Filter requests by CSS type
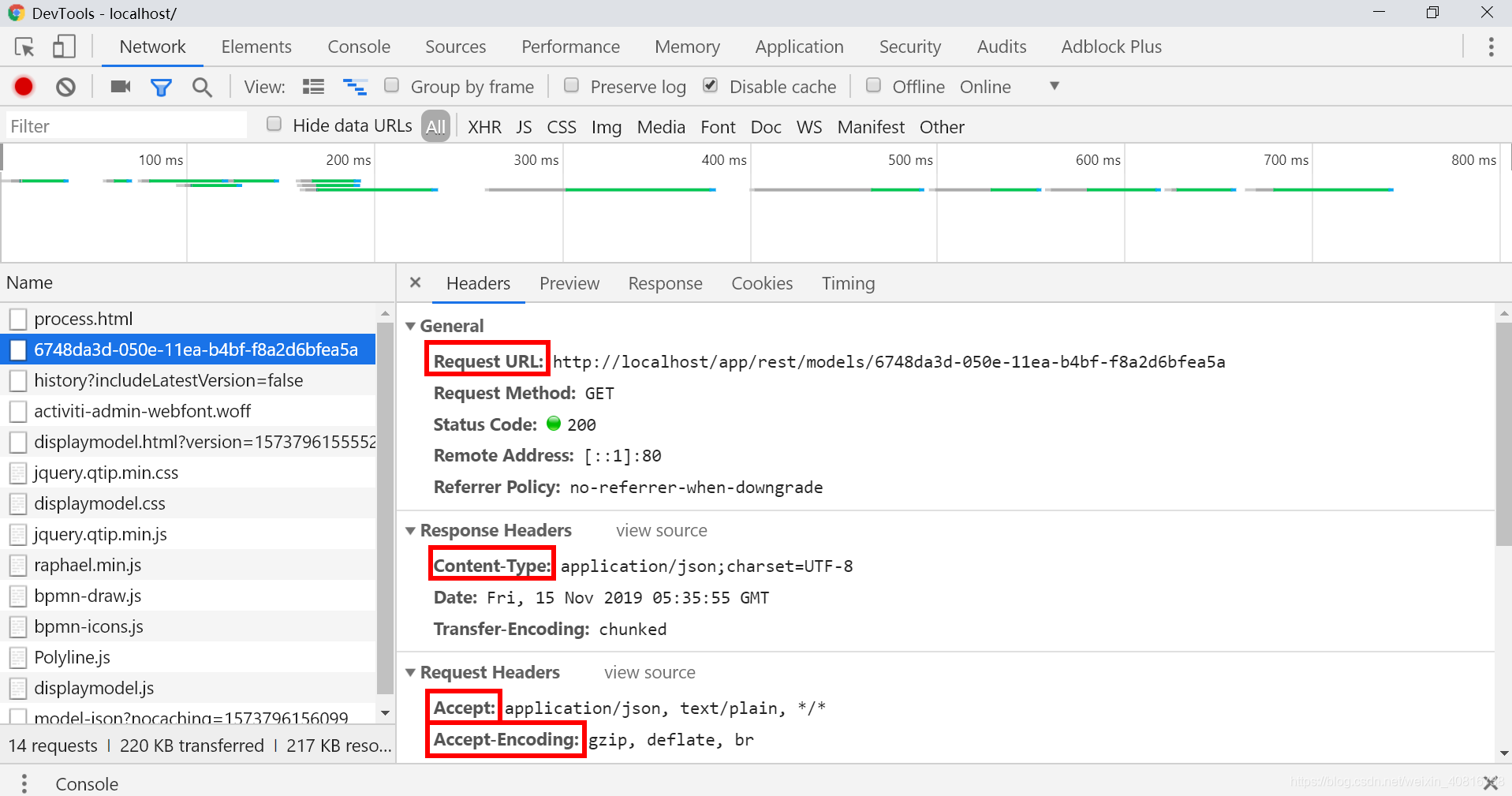 (562, 127)
